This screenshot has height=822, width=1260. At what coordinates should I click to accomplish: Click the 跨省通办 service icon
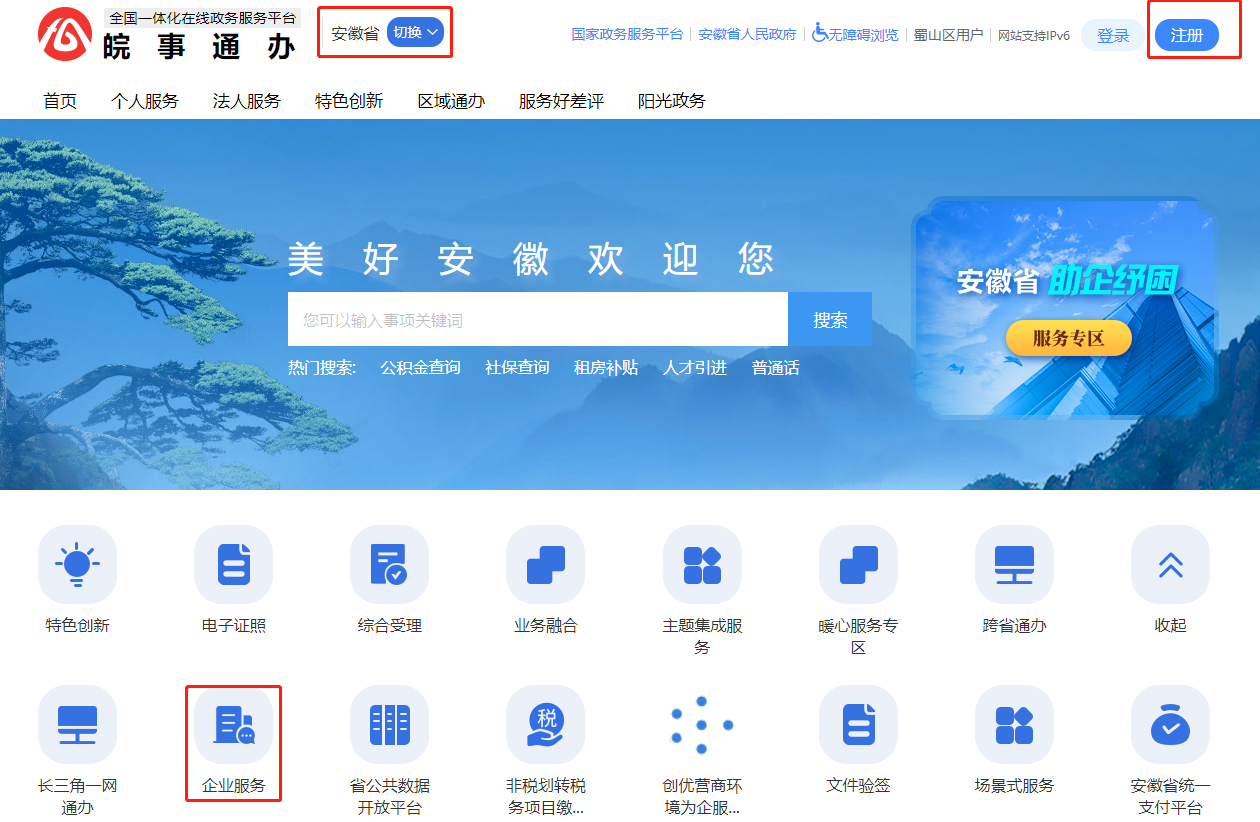tap(1013, 563)
